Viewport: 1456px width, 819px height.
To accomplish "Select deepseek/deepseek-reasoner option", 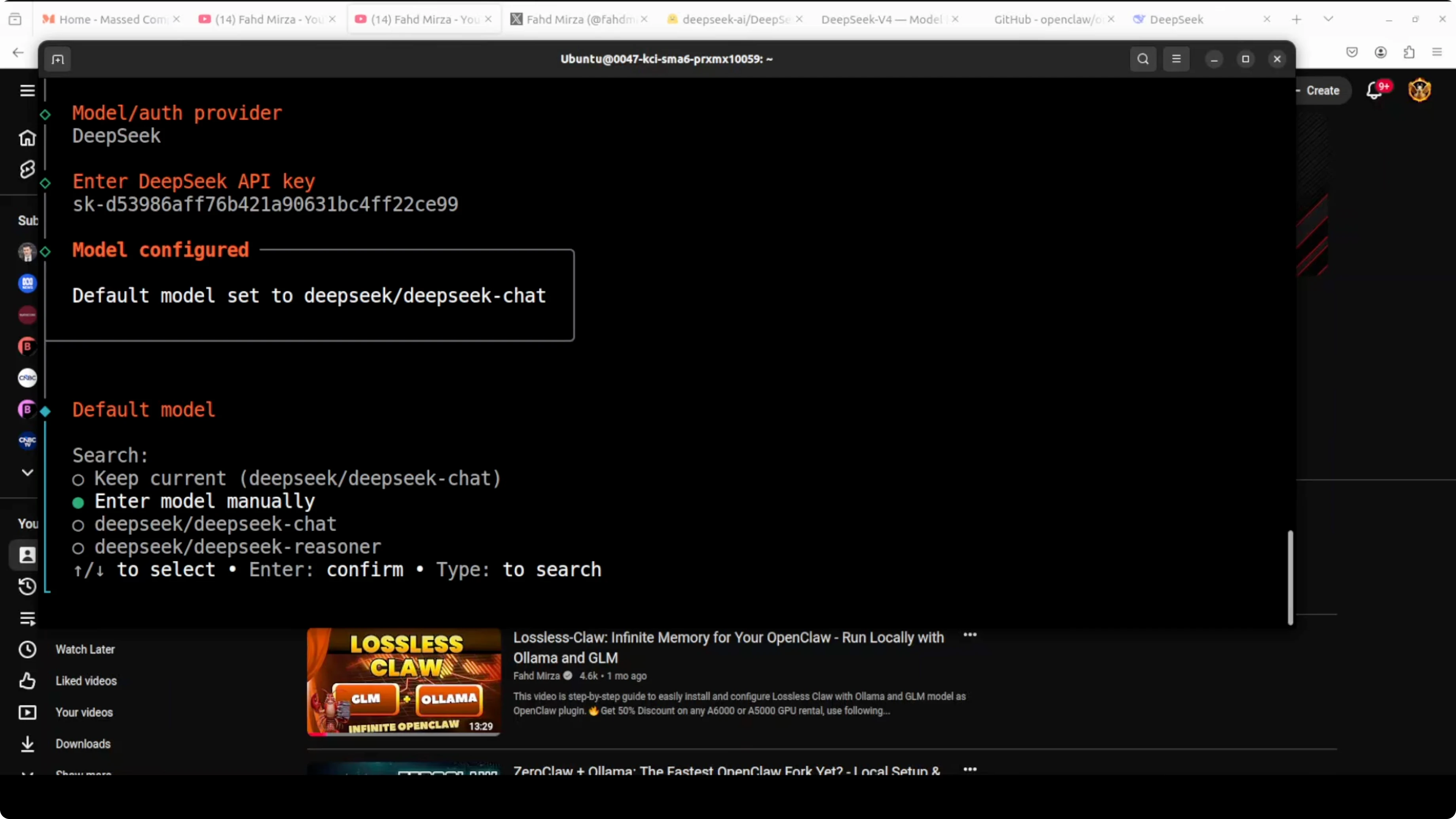I will pos(237,547).
